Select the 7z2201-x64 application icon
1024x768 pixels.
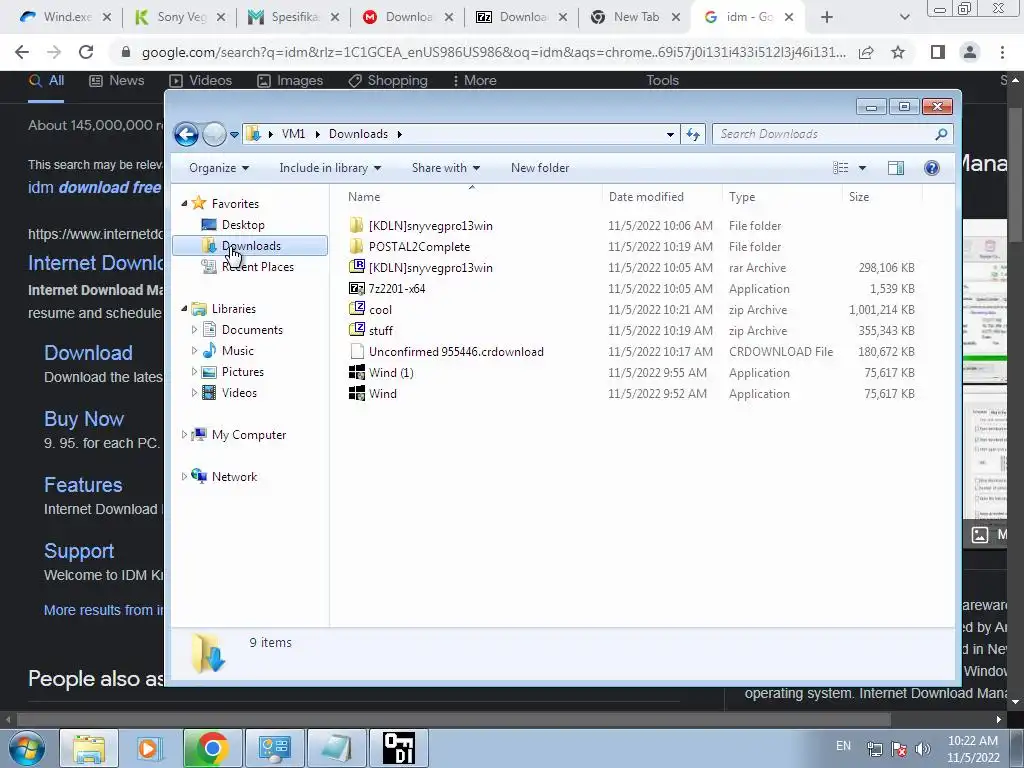[x=357, y=288]
